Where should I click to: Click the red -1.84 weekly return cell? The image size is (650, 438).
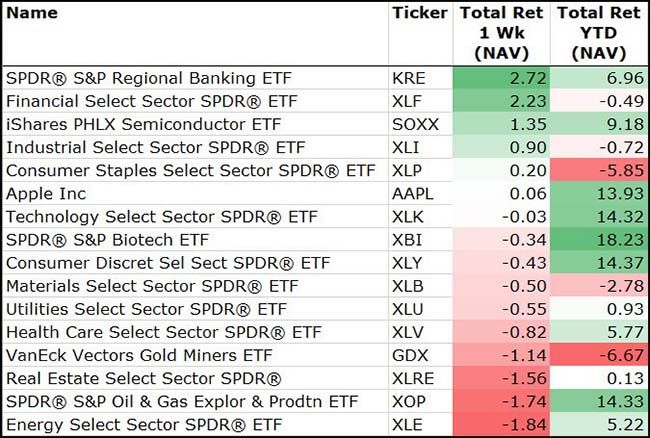tap(502, 424)
